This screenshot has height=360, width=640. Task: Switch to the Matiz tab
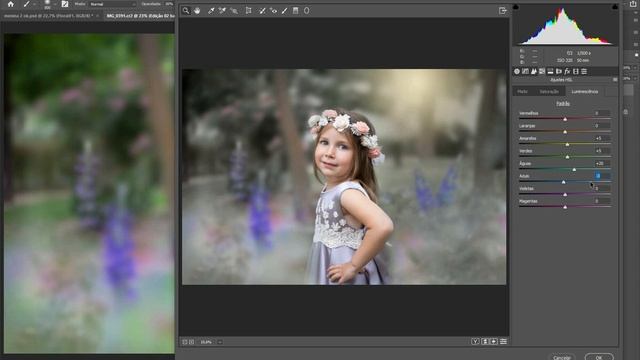(522, 91)
